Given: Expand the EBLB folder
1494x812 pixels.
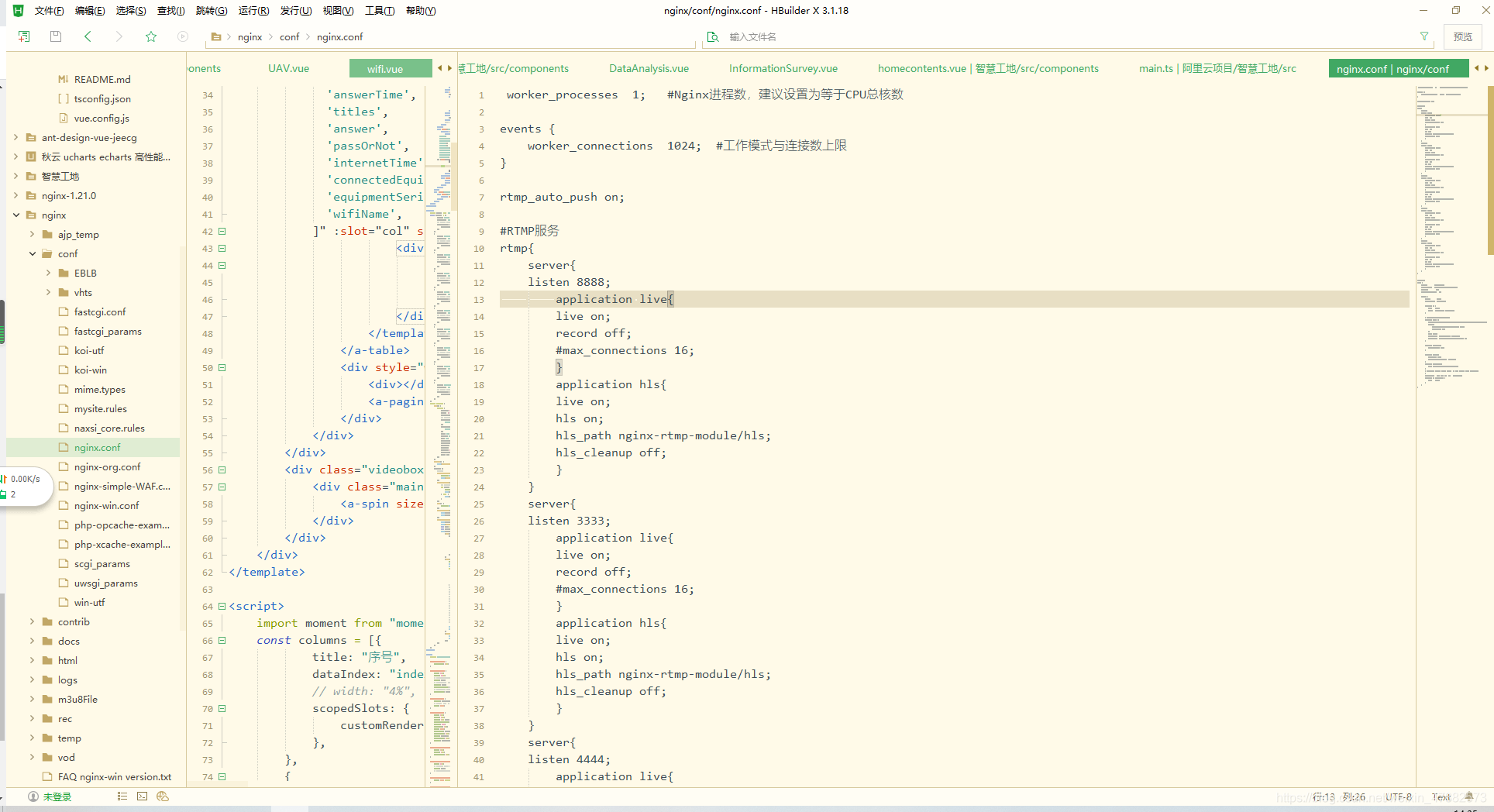Looking at the screenshot, I should 49,273.
